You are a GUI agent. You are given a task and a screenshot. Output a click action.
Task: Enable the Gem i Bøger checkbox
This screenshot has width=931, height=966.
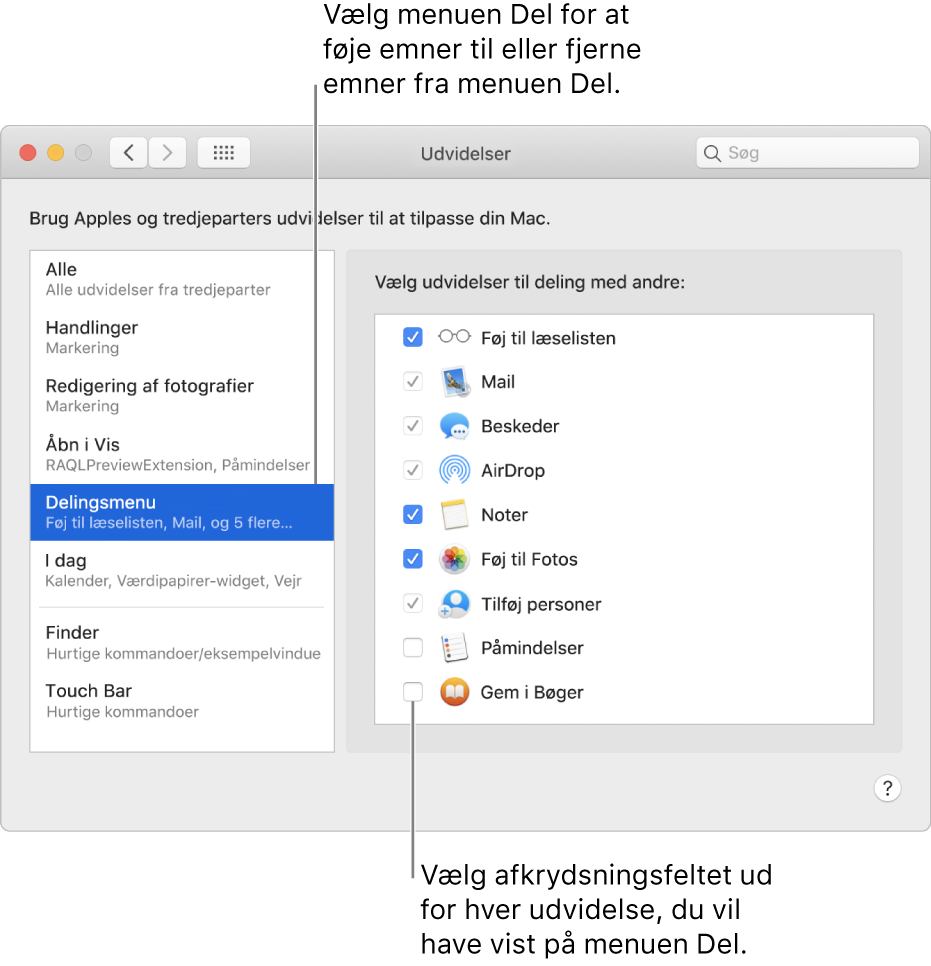tap(413, 692)
